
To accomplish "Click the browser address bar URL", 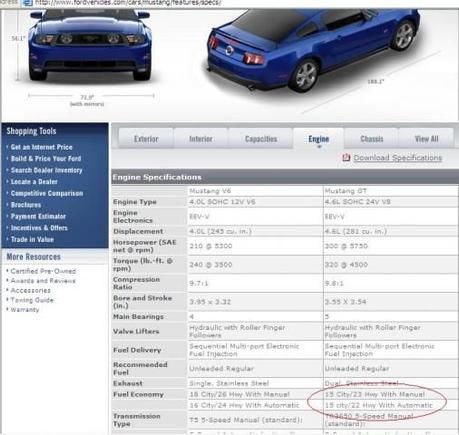I will 127,3.
